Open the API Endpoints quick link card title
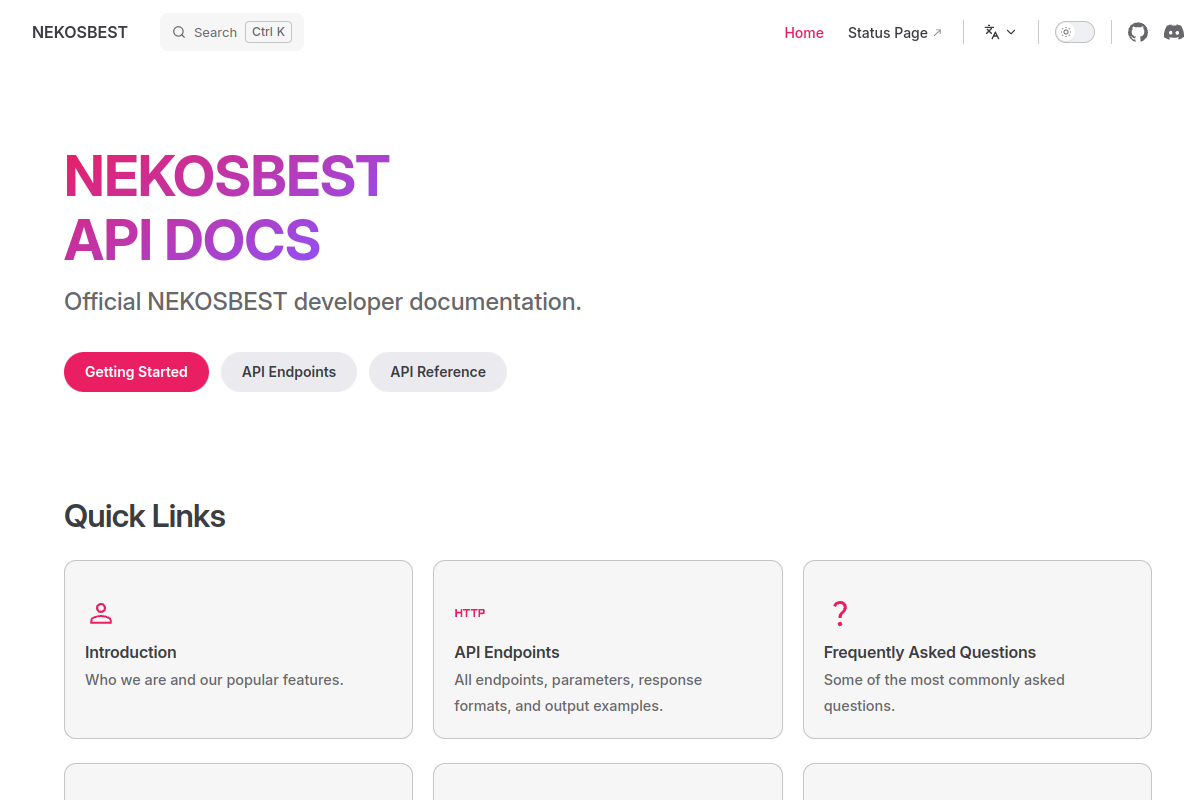The image size is (1200, 800). point(507,652)
